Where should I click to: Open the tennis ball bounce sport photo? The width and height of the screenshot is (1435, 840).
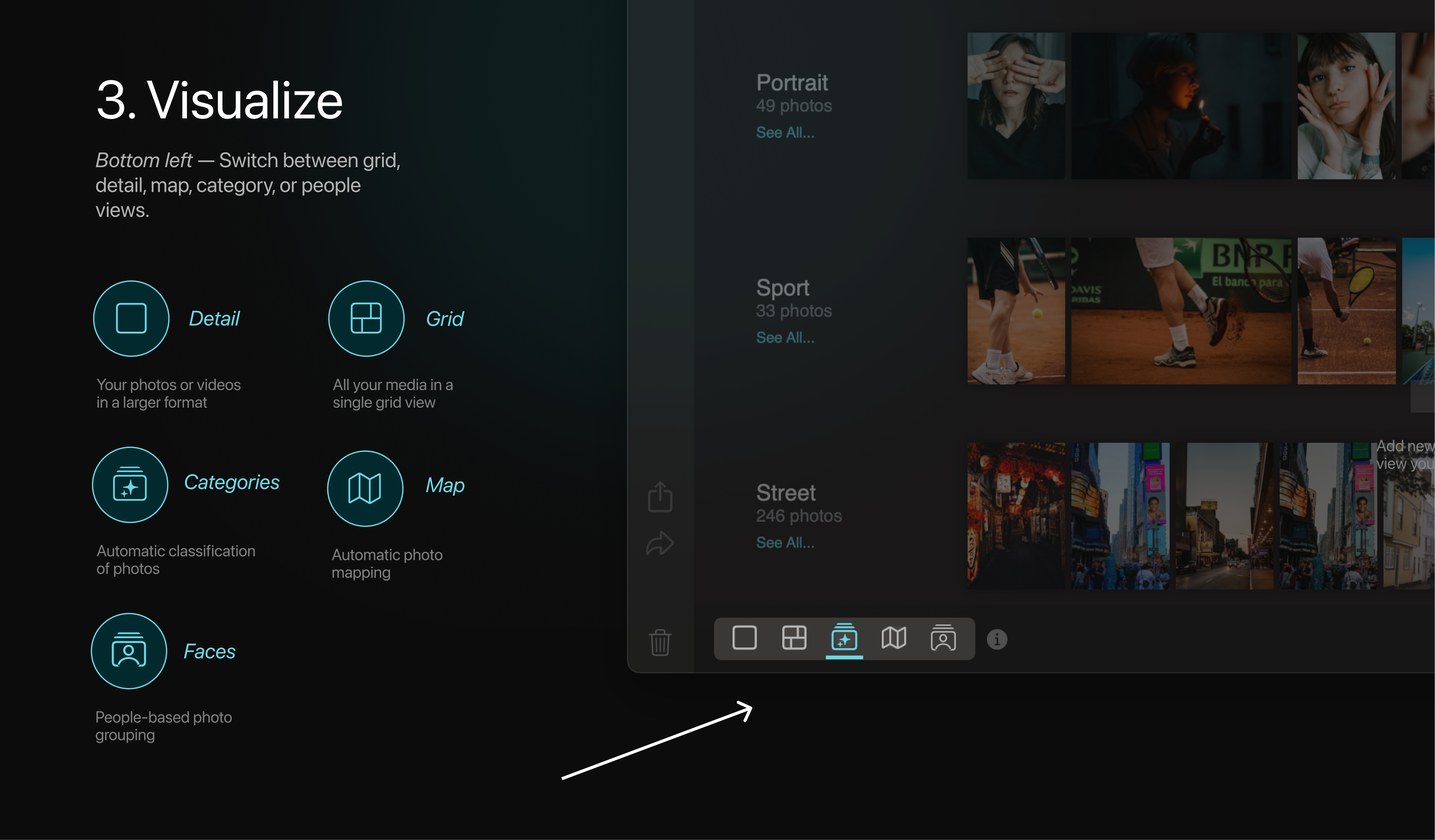[x=1016, y=311]
